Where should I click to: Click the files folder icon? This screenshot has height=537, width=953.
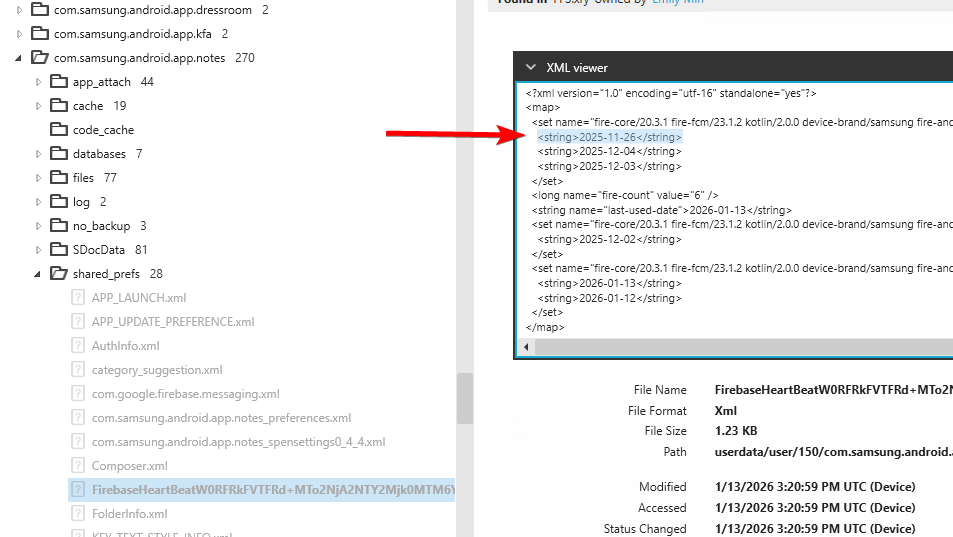[x=59, y=177]
